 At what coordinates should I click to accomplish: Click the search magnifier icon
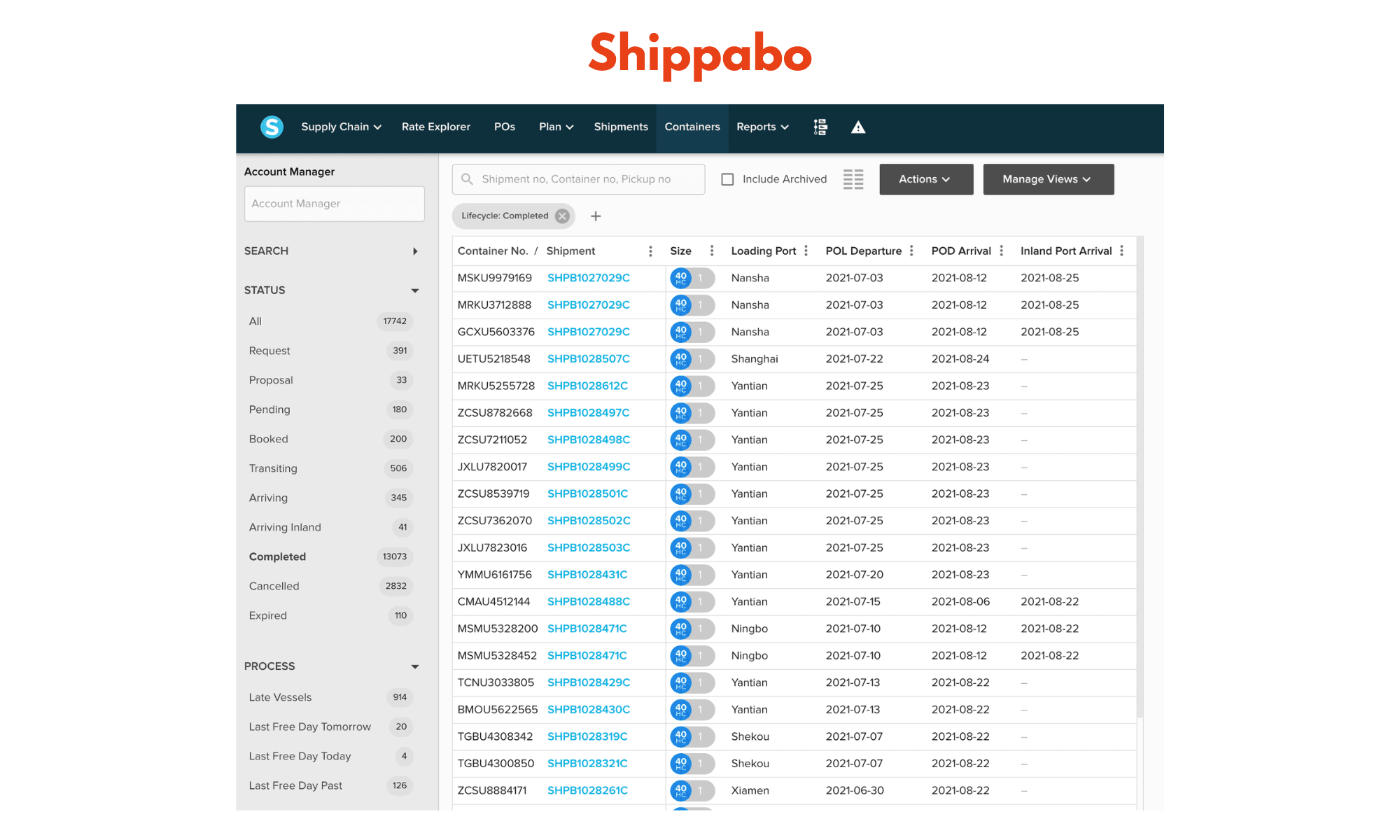click(467, 179)
